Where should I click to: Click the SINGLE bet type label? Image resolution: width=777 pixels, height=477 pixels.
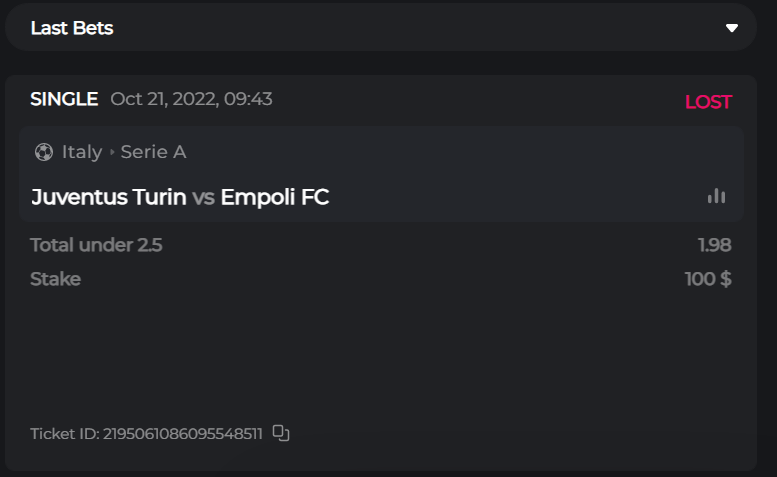pos(64,99)
